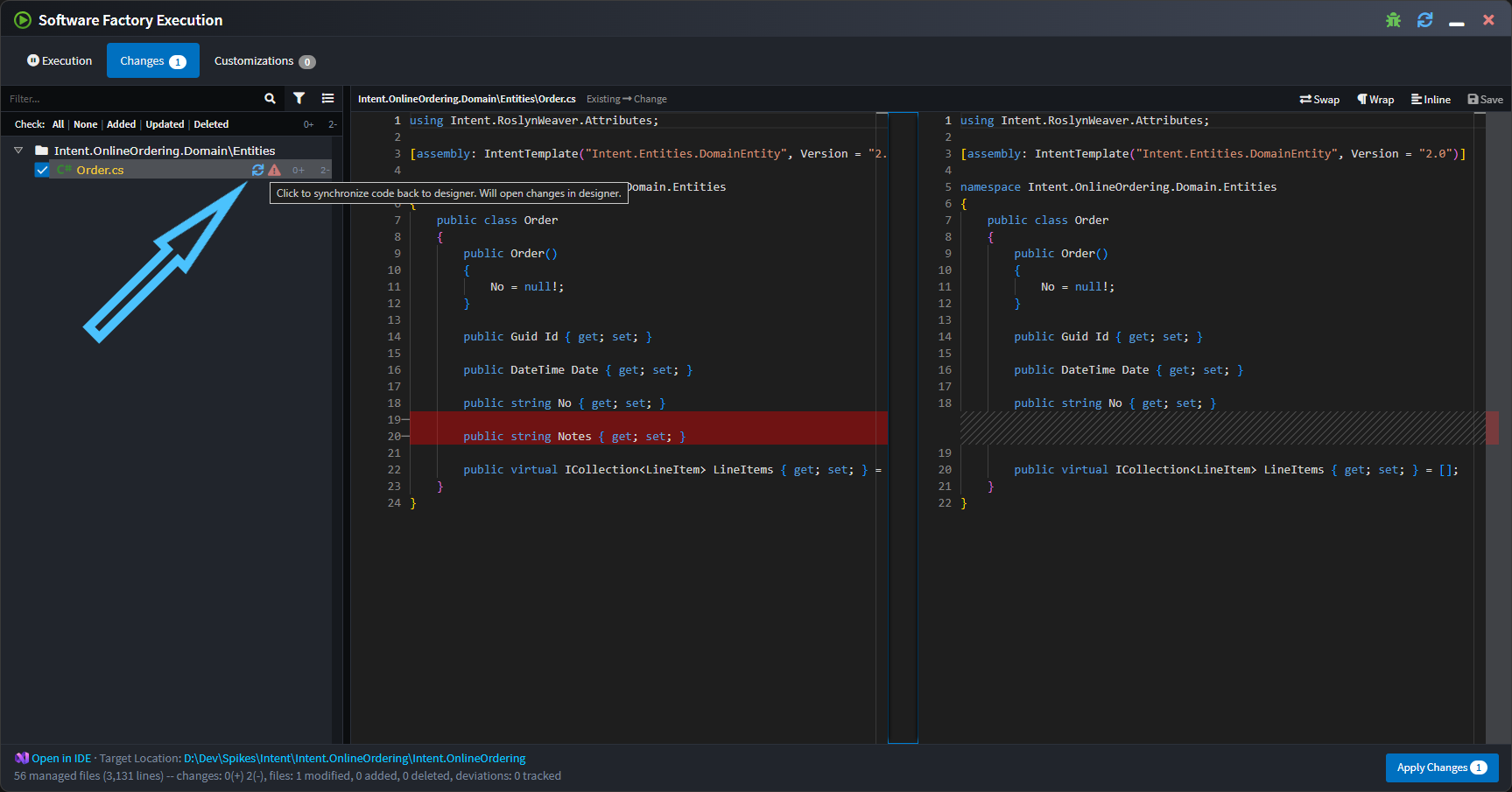
Task: Click the list grouping icon beside the filter
Action: tap(328, 98)
